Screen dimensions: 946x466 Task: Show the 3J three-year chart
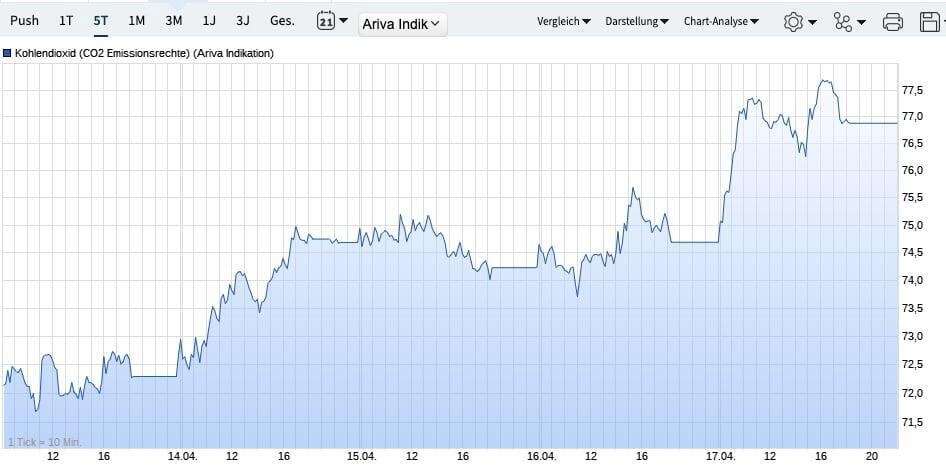pyautogui.click(x=242, y=21)
